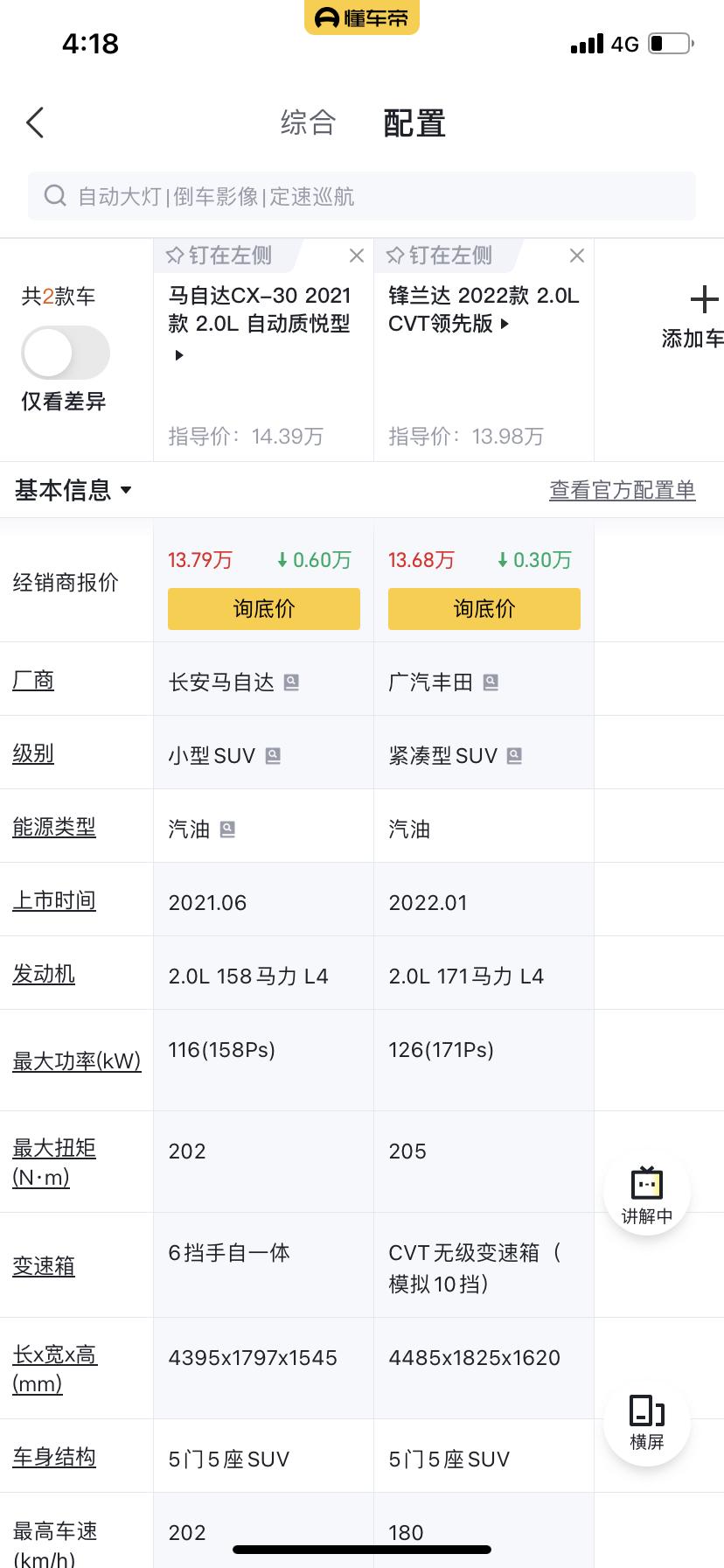The height and width of the screenshot is (1568, 724).
Task: Focus the config search input field
Action: point(362,196)
